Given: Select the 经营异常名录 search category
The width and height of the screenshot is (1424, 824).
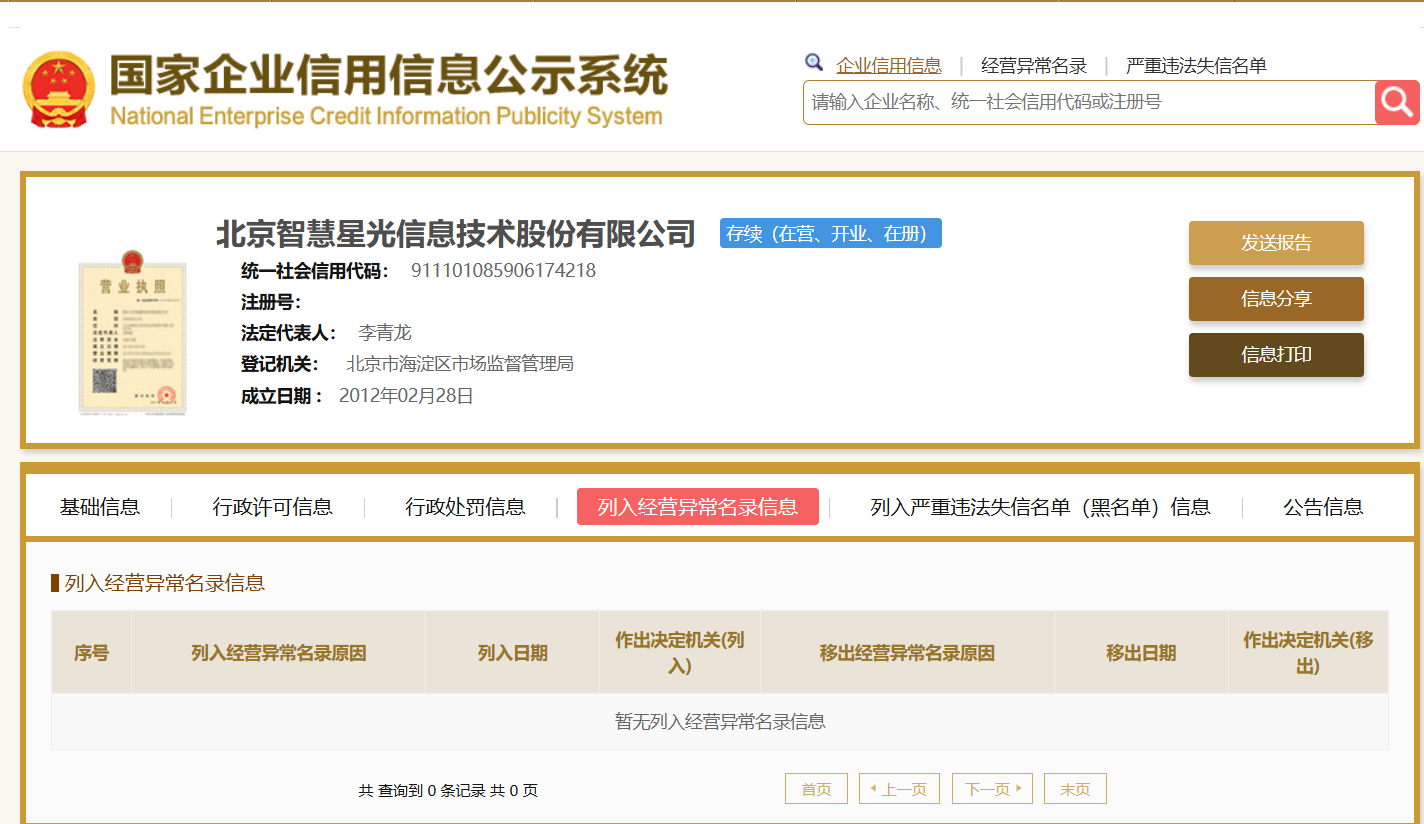Looking at the screenshot, I should coord(1033,66).
